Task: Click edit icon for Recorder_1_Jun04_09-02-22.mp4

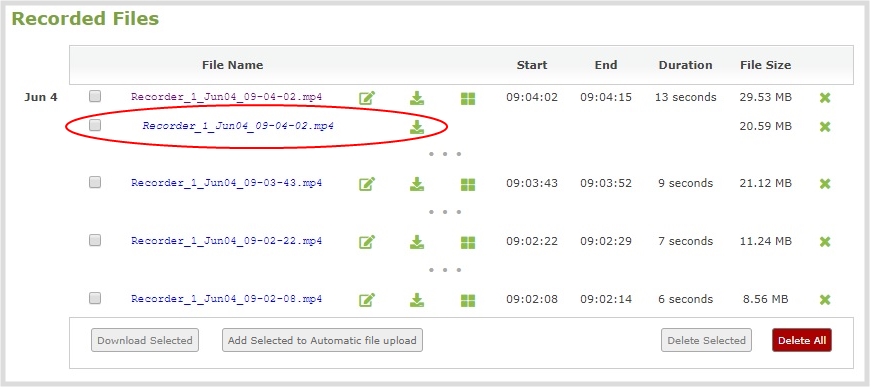Action: pos(367,242)
